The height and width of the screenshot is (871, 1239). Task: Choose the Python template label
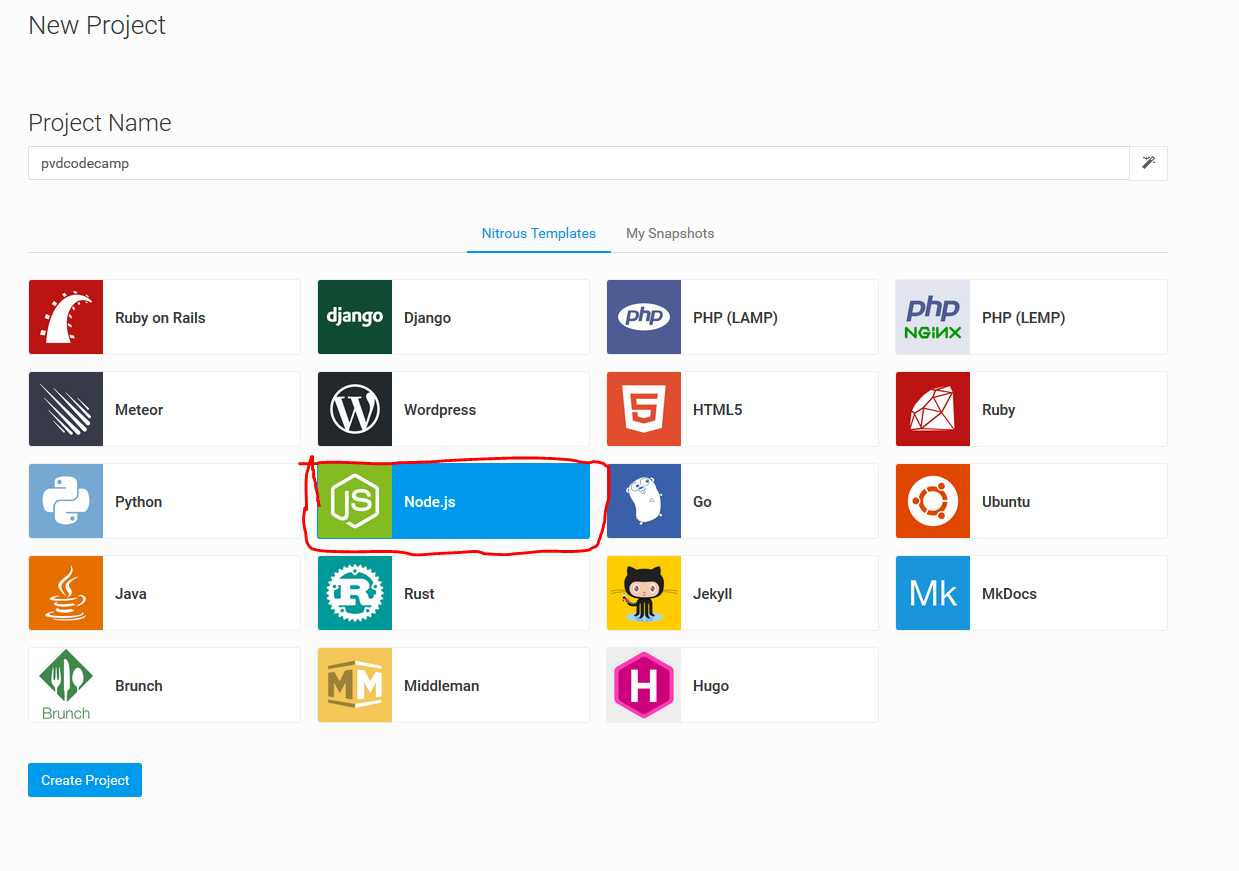(x=138, y=502)
